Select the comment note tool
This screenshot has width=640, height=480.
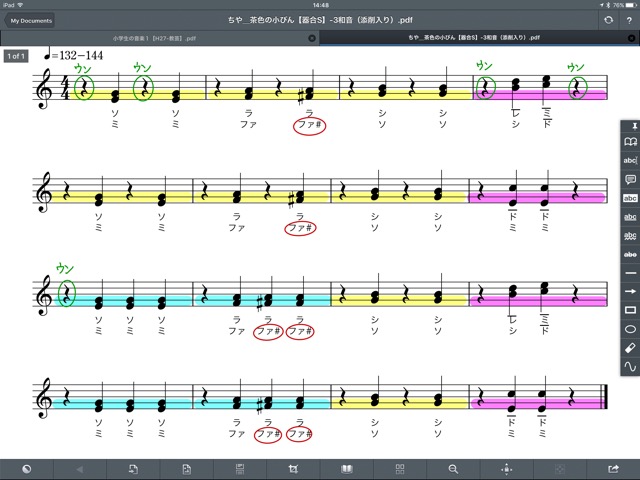(630, 179)
